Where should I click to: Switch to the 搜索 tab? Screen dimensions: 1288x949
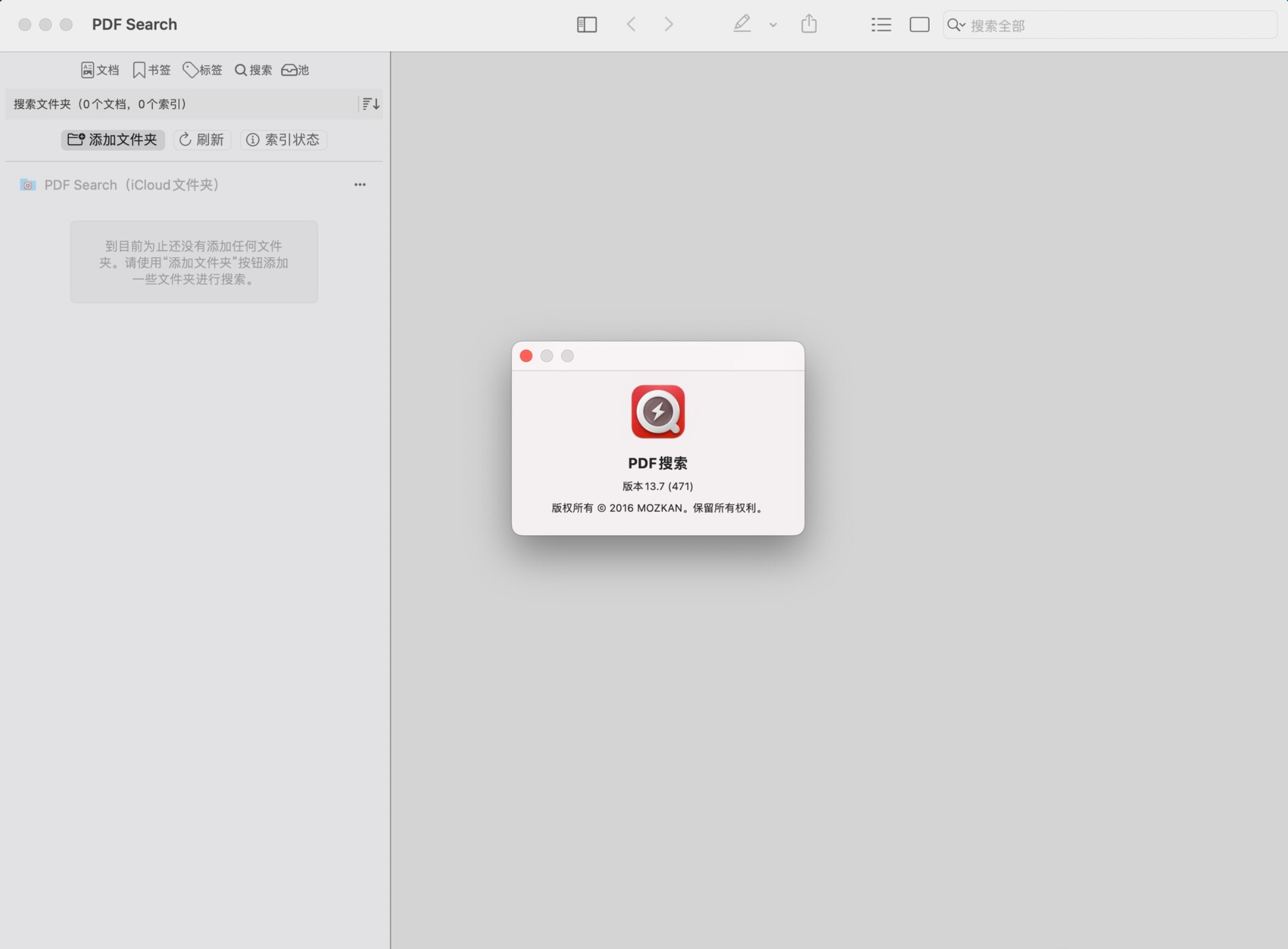(x=253, y=70)
